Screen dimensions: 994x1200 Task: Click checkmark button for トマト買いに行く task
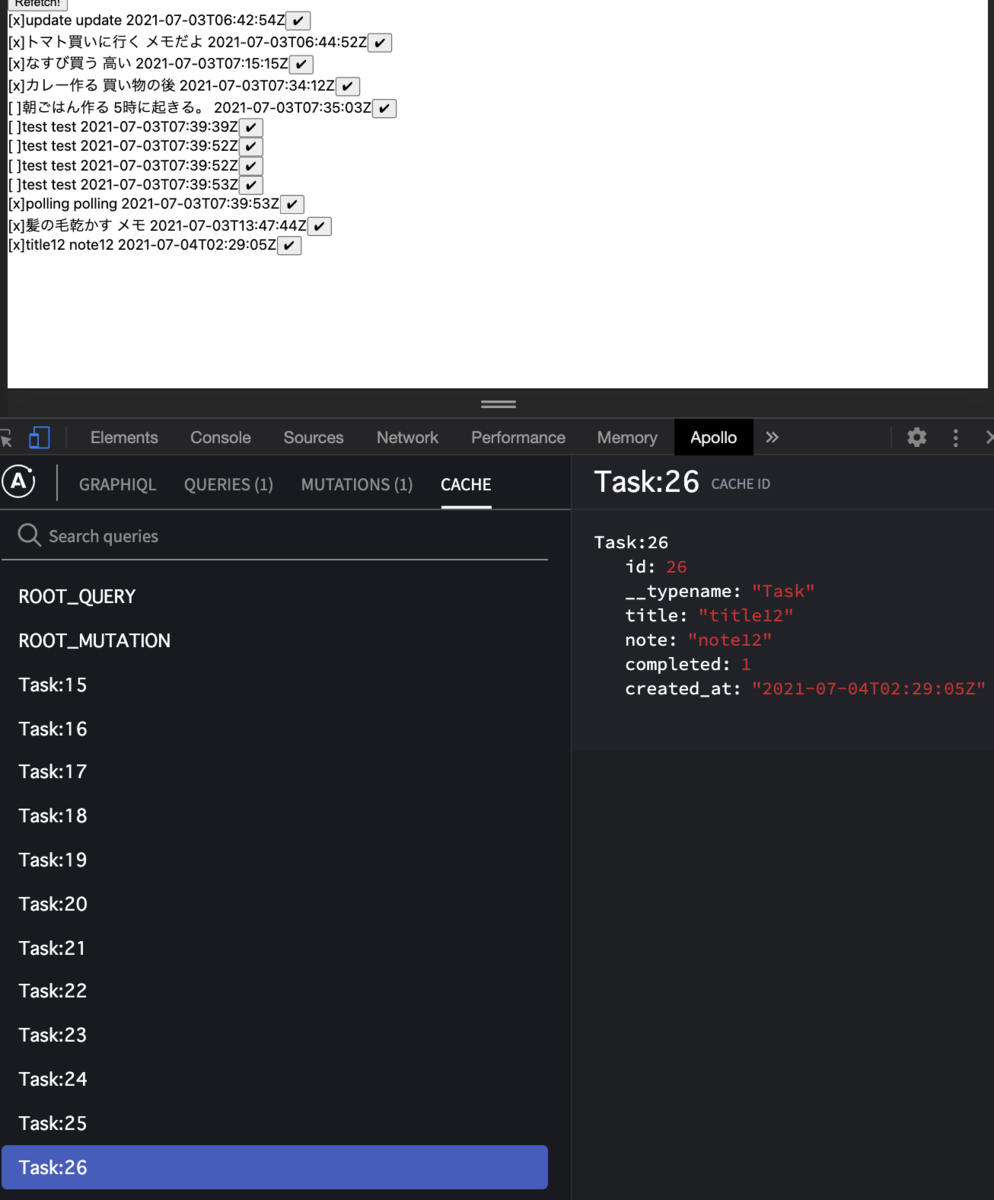point(380,42)
